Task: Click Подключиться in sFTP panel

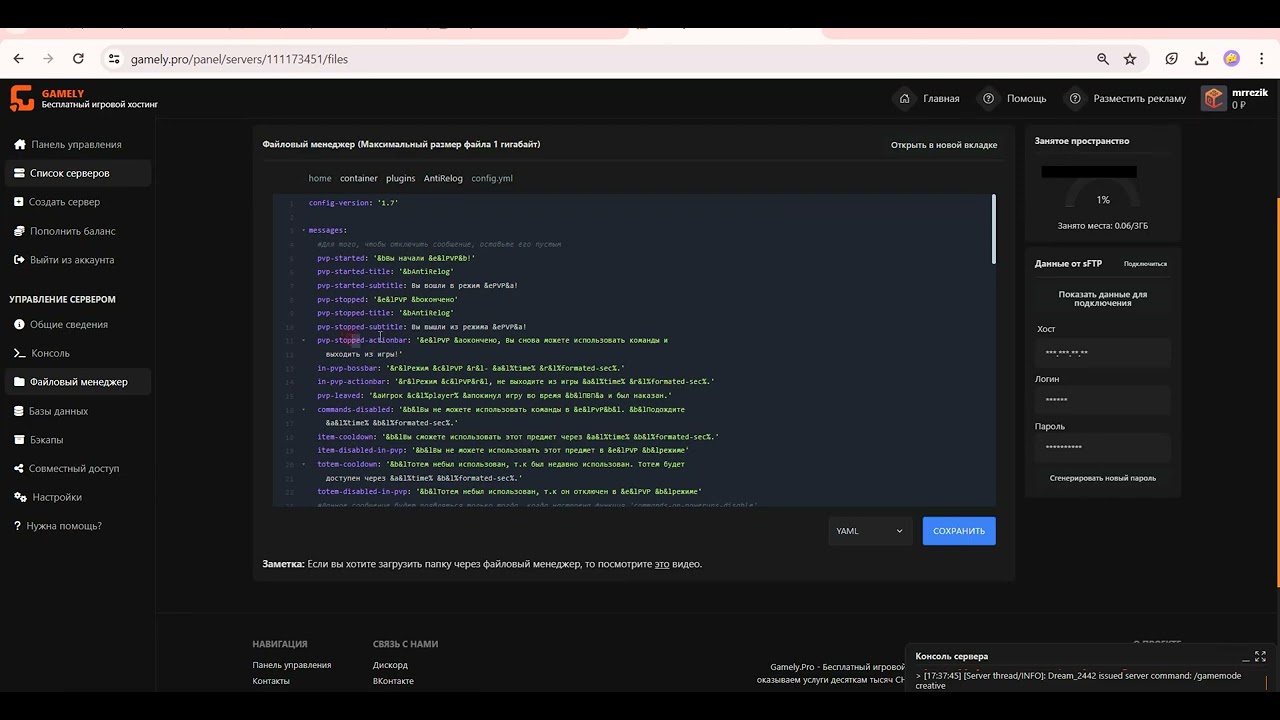Action: 1145,264
